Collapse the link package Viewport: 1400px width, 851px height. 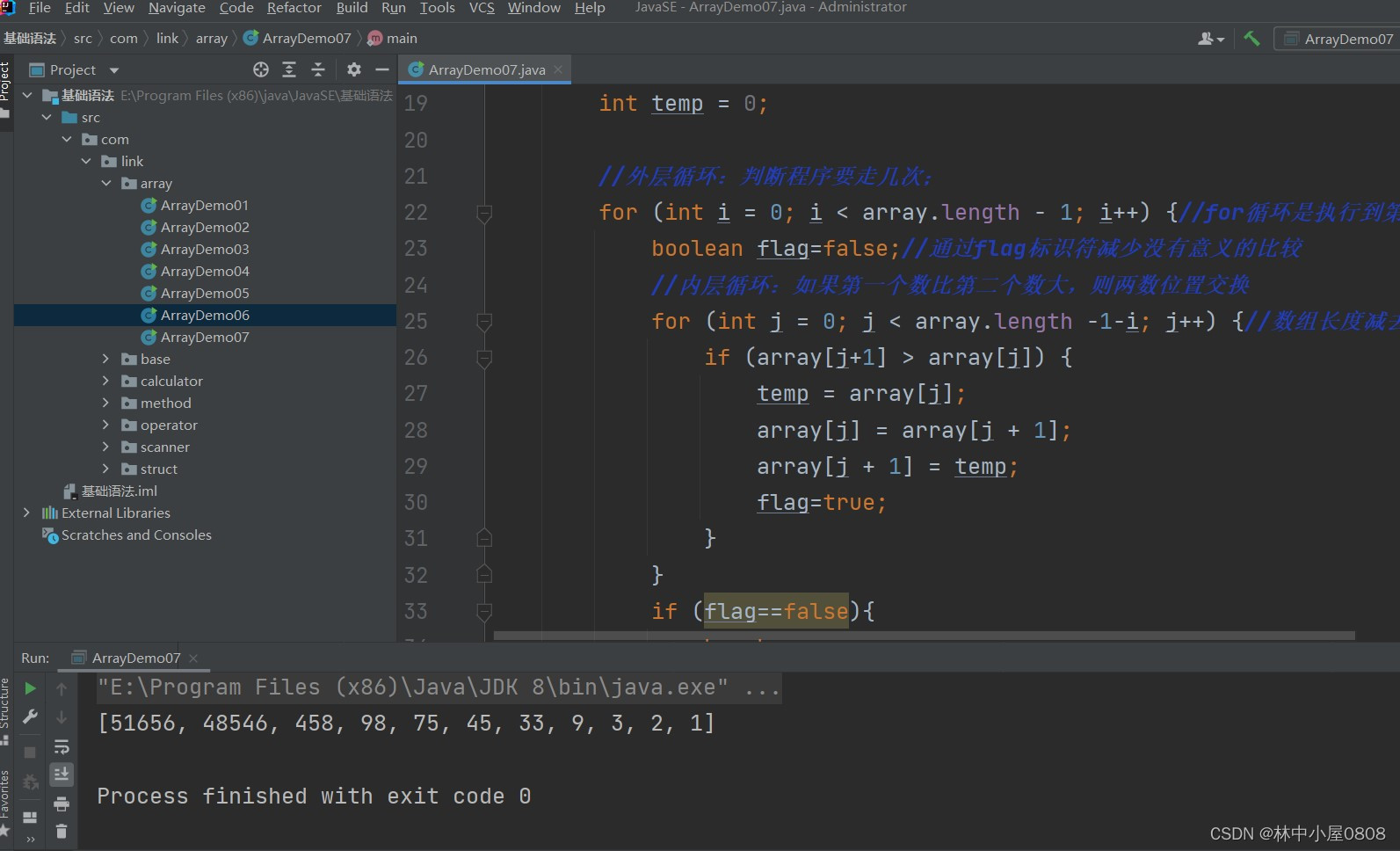tap(86, 161)
